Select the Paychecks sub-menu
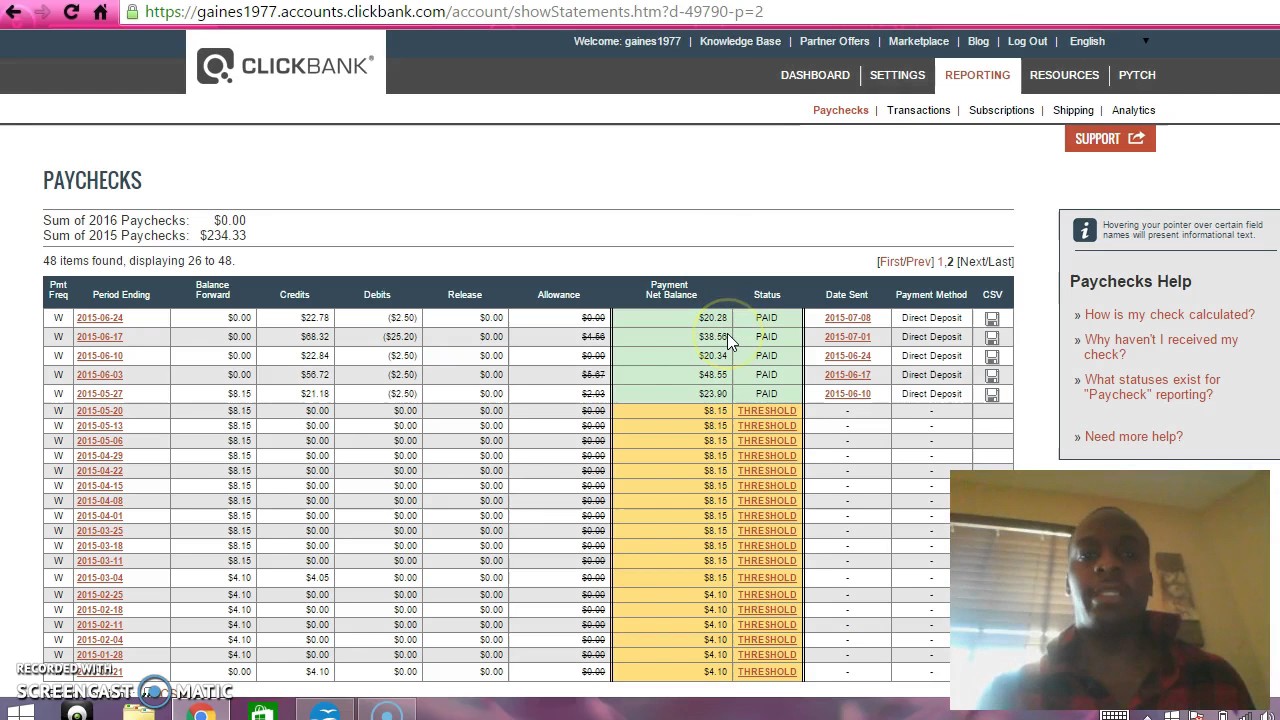Screen dimensions: 1280x720 click(840, 110)
